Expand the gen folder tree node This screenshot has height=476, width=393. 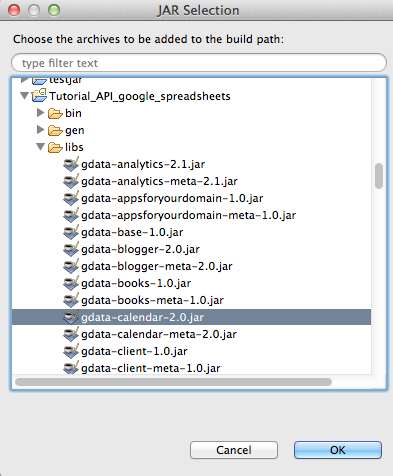click(x=41, y=130)
